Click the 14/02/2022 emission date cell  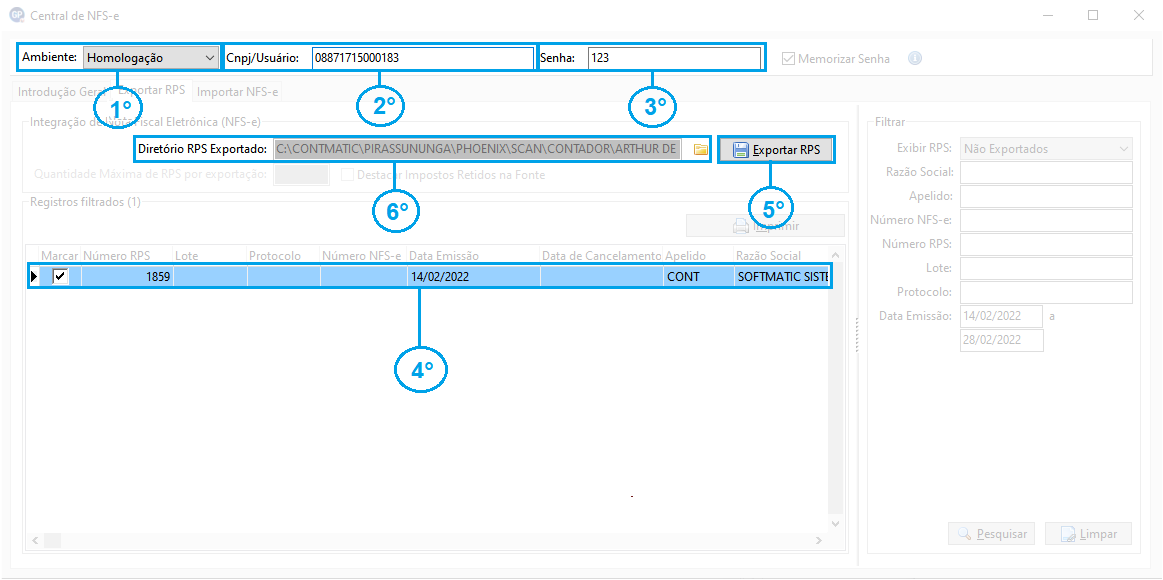473,277
